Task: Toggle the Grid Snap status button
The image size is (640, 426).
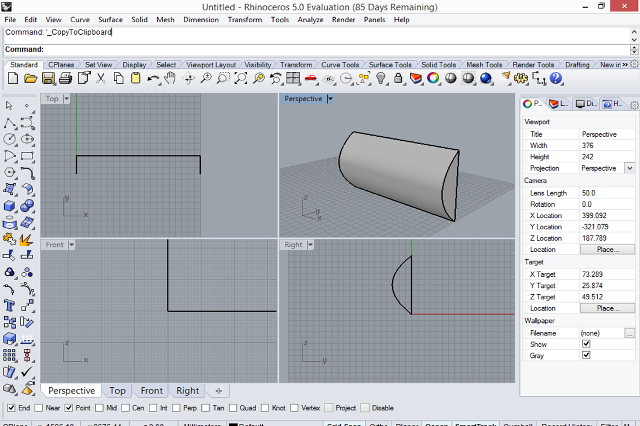Action: pos(344,424)
